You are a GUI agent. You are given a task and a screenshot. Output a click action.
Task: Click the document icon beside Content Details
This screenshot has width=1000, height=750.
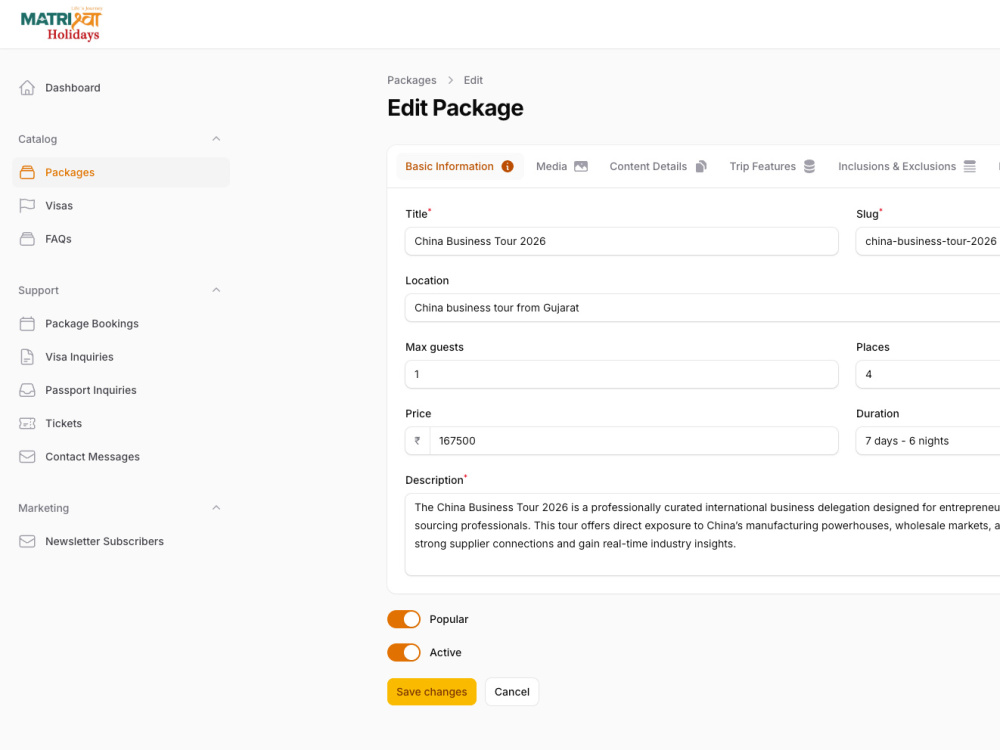[701, 166]
